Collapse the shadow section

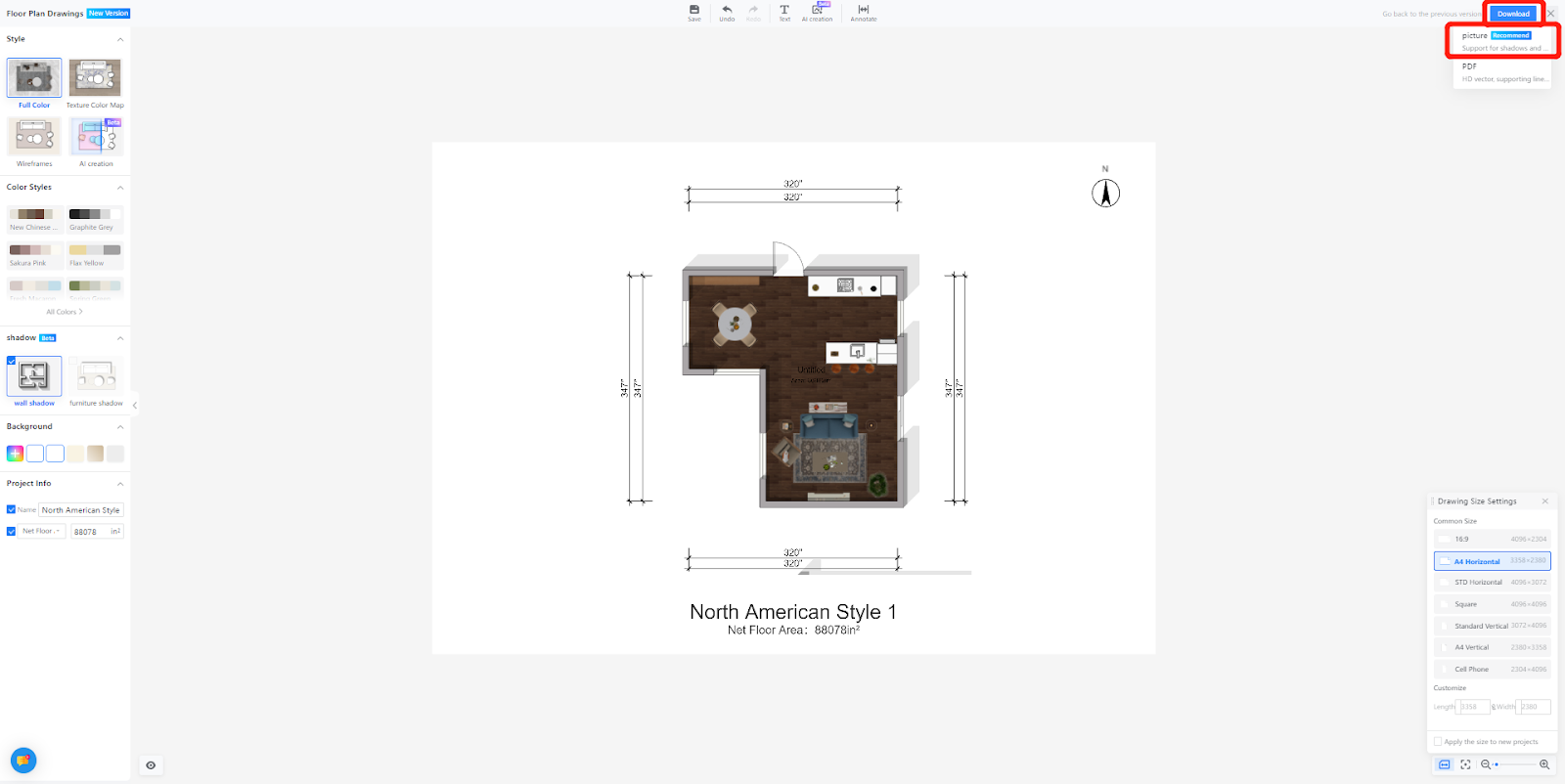(120, 338)
